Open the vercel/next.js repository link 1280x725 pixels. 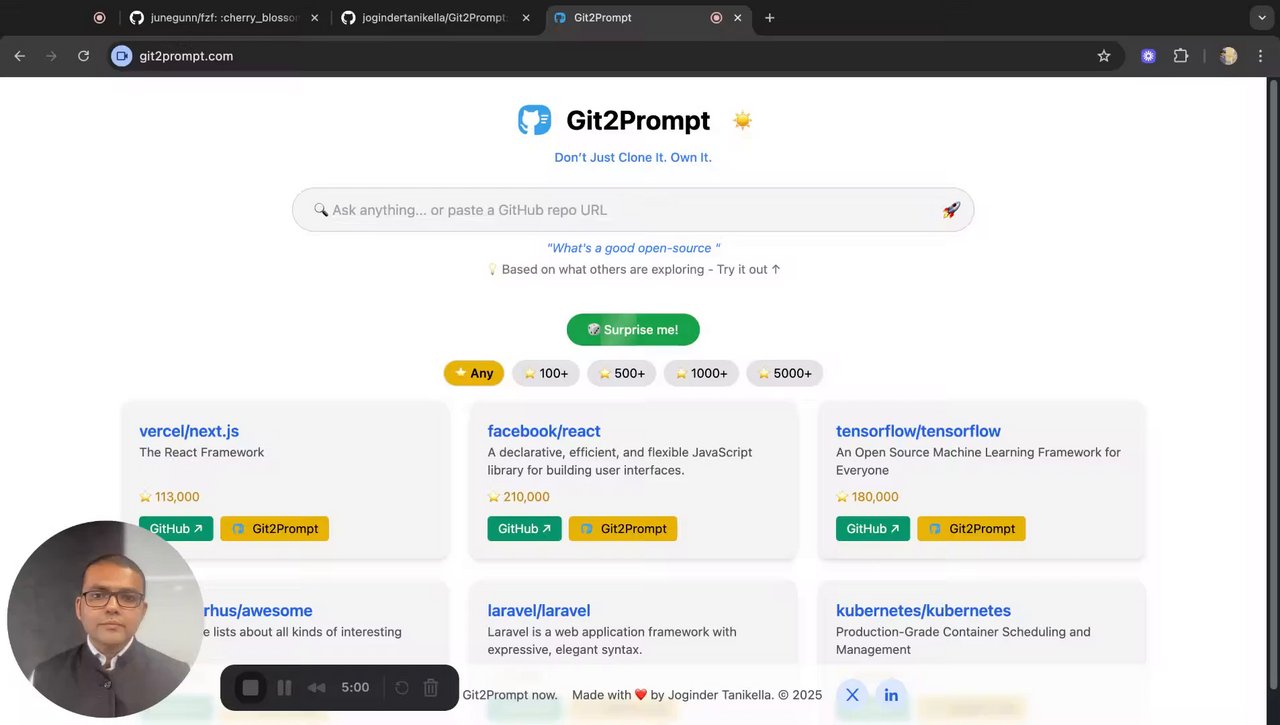(x=189, y=431)
